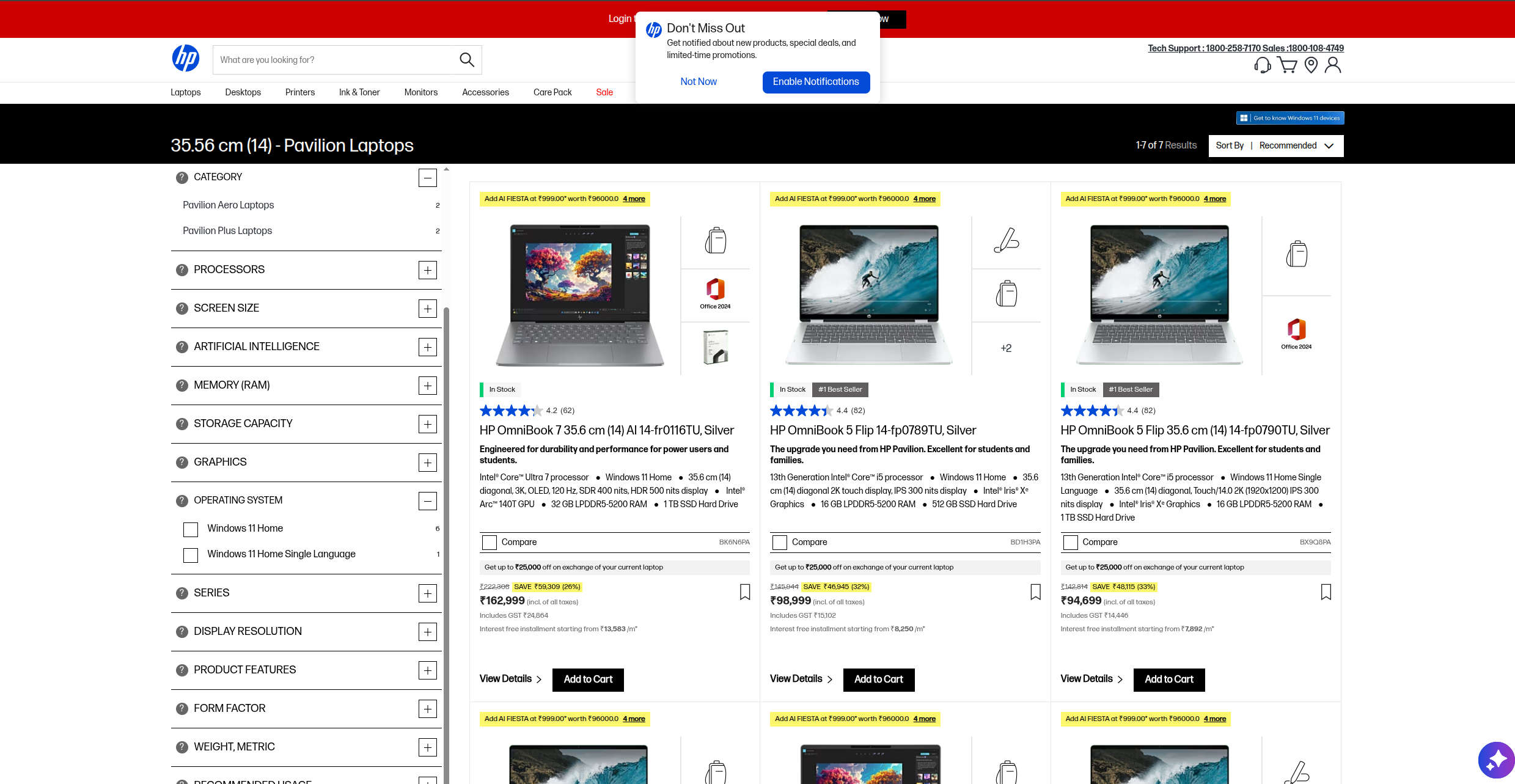This screenshot has height=784, width=1515.
Task: Tick Compare for HP OmniBook 7 BK6N6PA
Action: 489,543
